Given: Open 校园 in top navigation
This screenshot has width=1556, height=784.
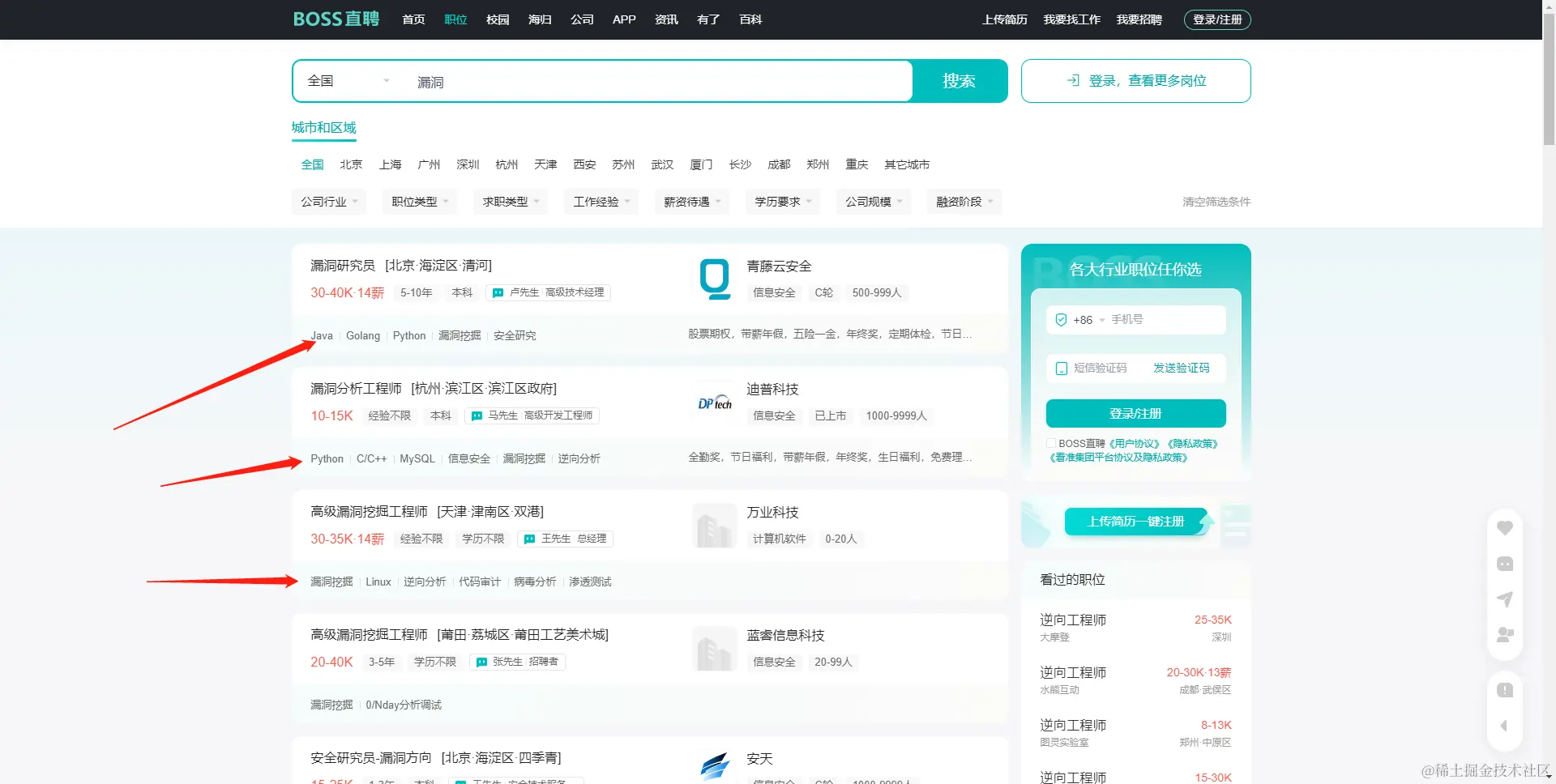Looking at the screenshot, I should [498, 19].
